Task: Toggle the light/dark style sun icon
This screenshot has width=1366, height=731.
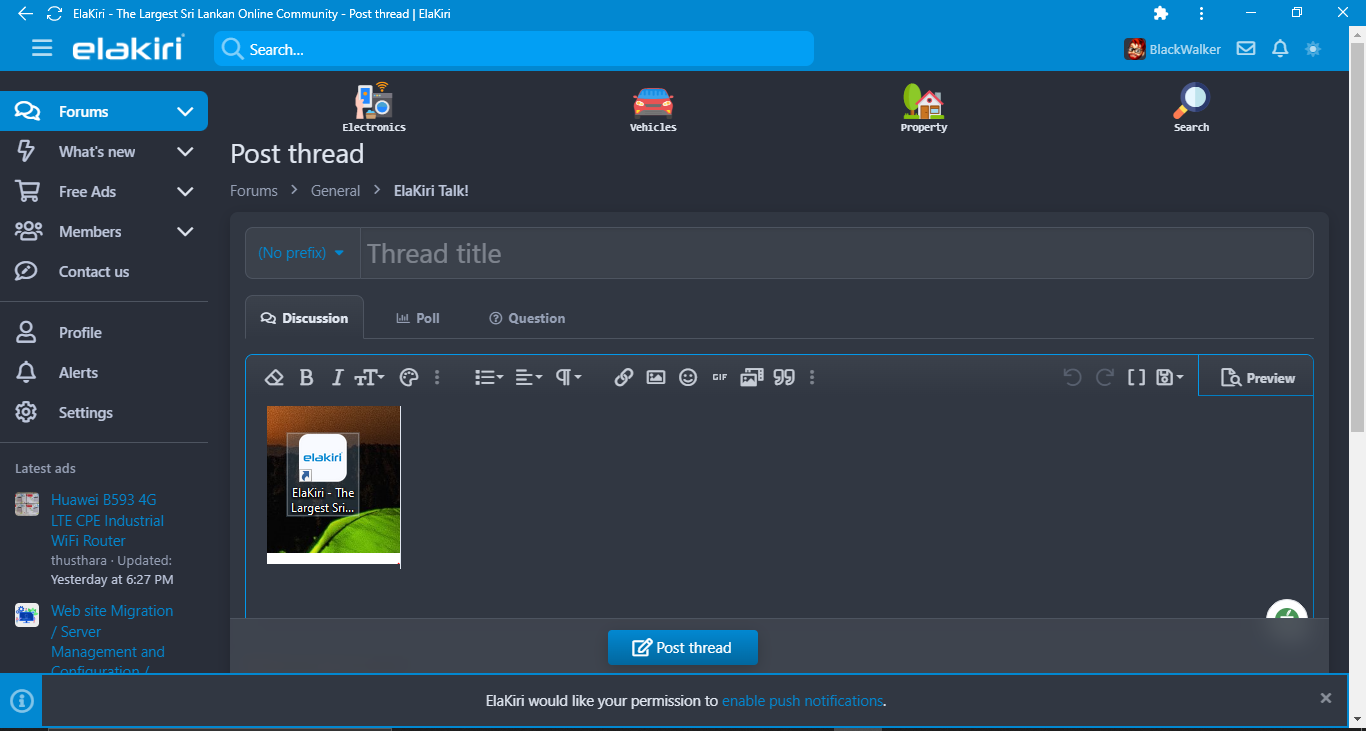Action: (1313, 49)
